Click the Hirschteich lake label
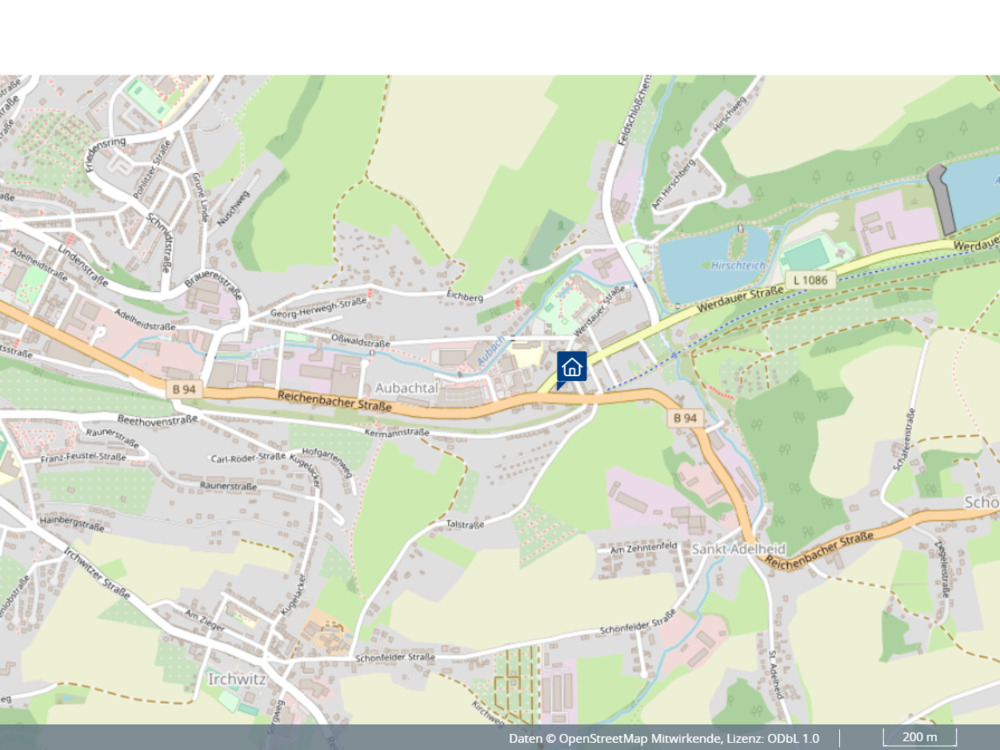Screen dimensions: 1000x750 tap(737, 265)
